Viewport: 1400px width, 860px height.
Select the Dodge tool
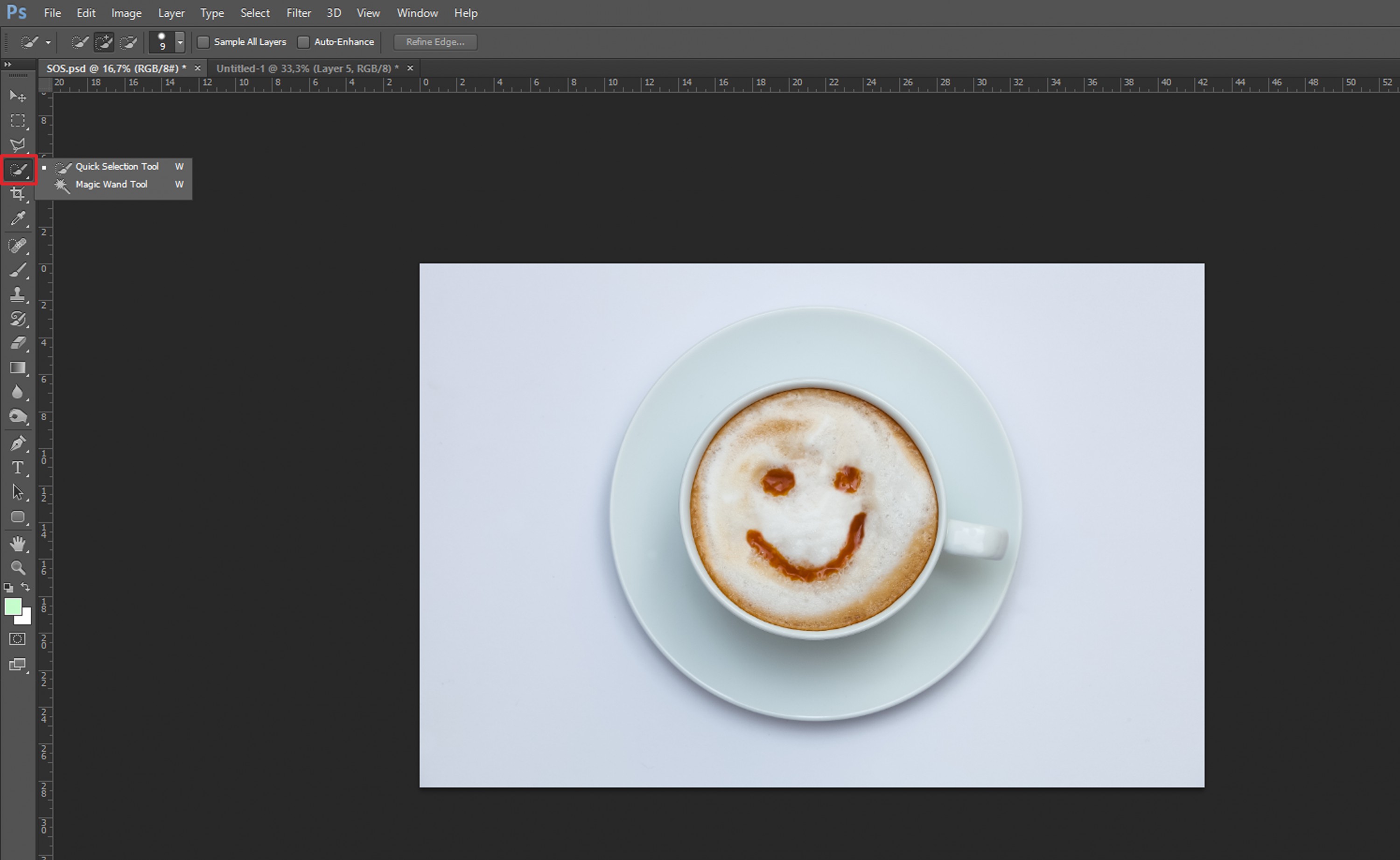click(18, 417)
